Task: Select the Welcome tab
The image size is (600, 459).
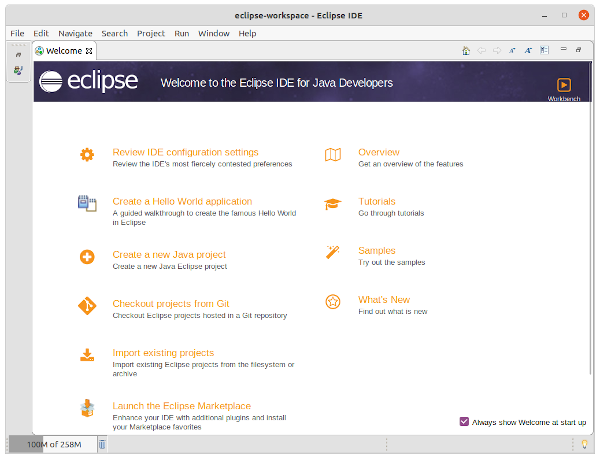Action: [64, 50]
